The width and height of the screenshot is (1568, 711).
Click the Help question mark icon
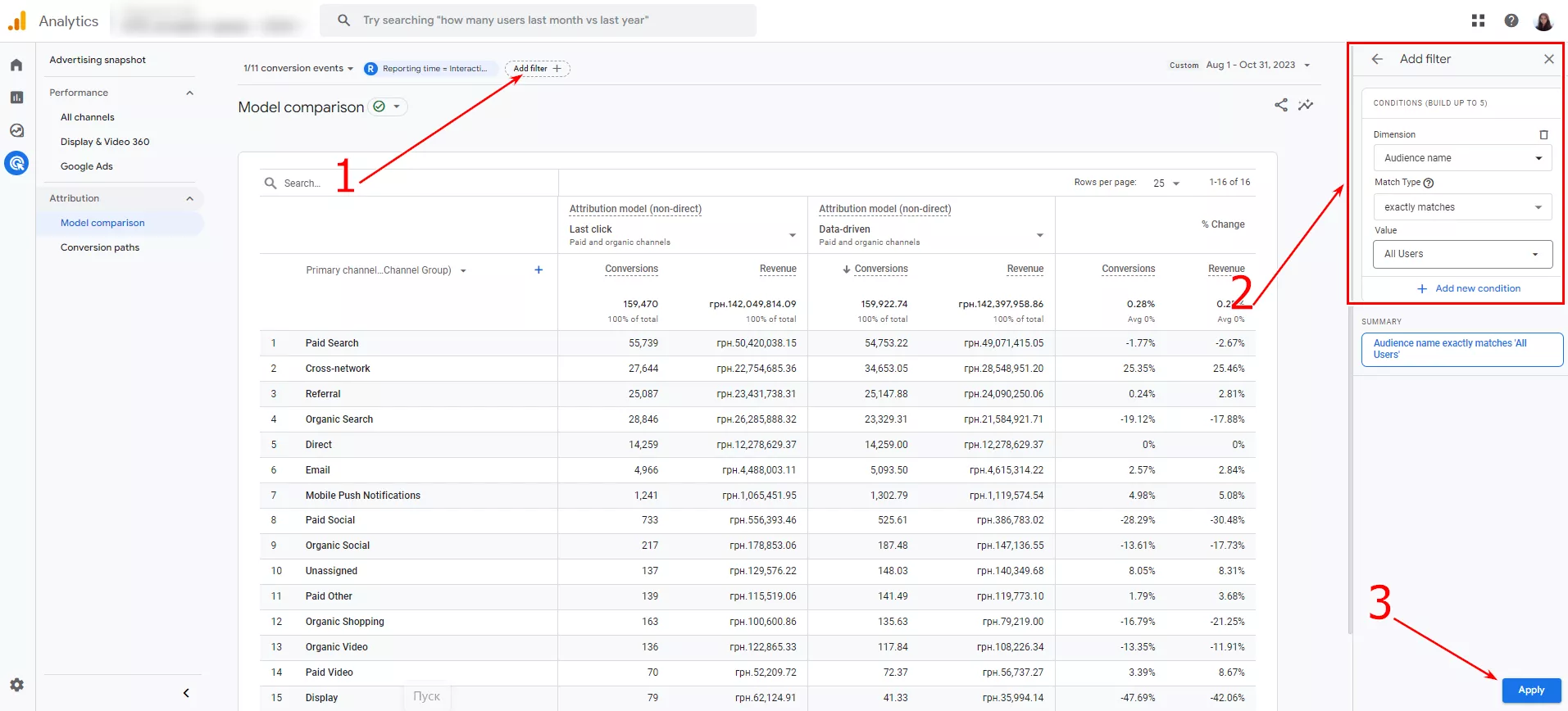tap(1511, 20)
